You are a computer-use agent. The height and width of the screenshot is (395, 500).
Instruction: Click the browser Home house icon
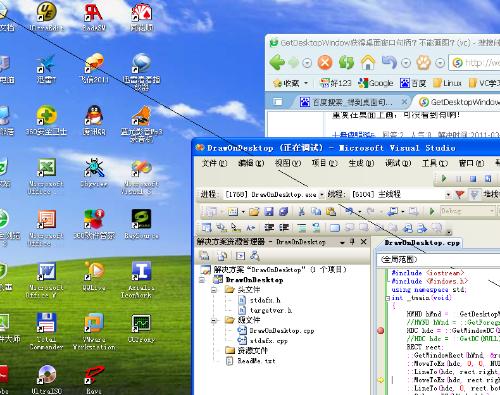pyautogui.click(x=368, y=62)
